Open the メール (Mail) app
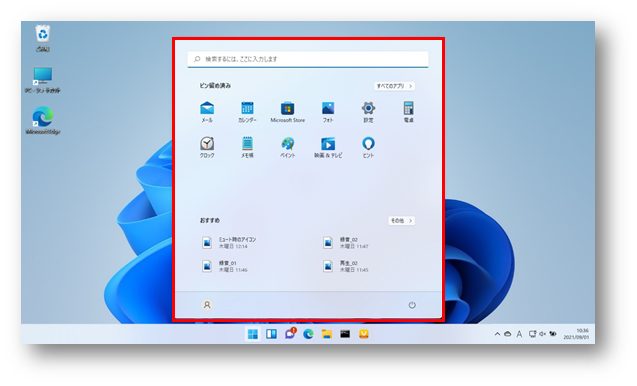Viewport: 637px width, 386px height. [x=207, y=112]
